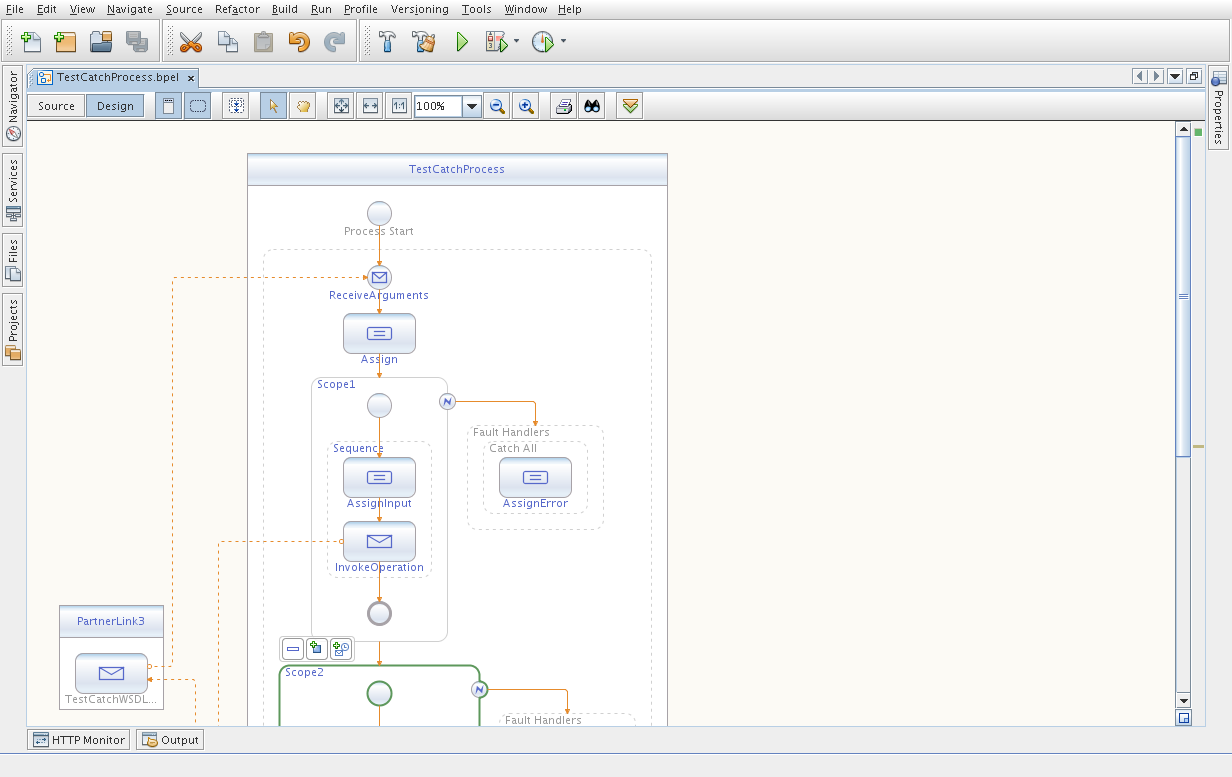1232x777 pixels.
Task: Select the AssignInput activity node
Action: 379,477
